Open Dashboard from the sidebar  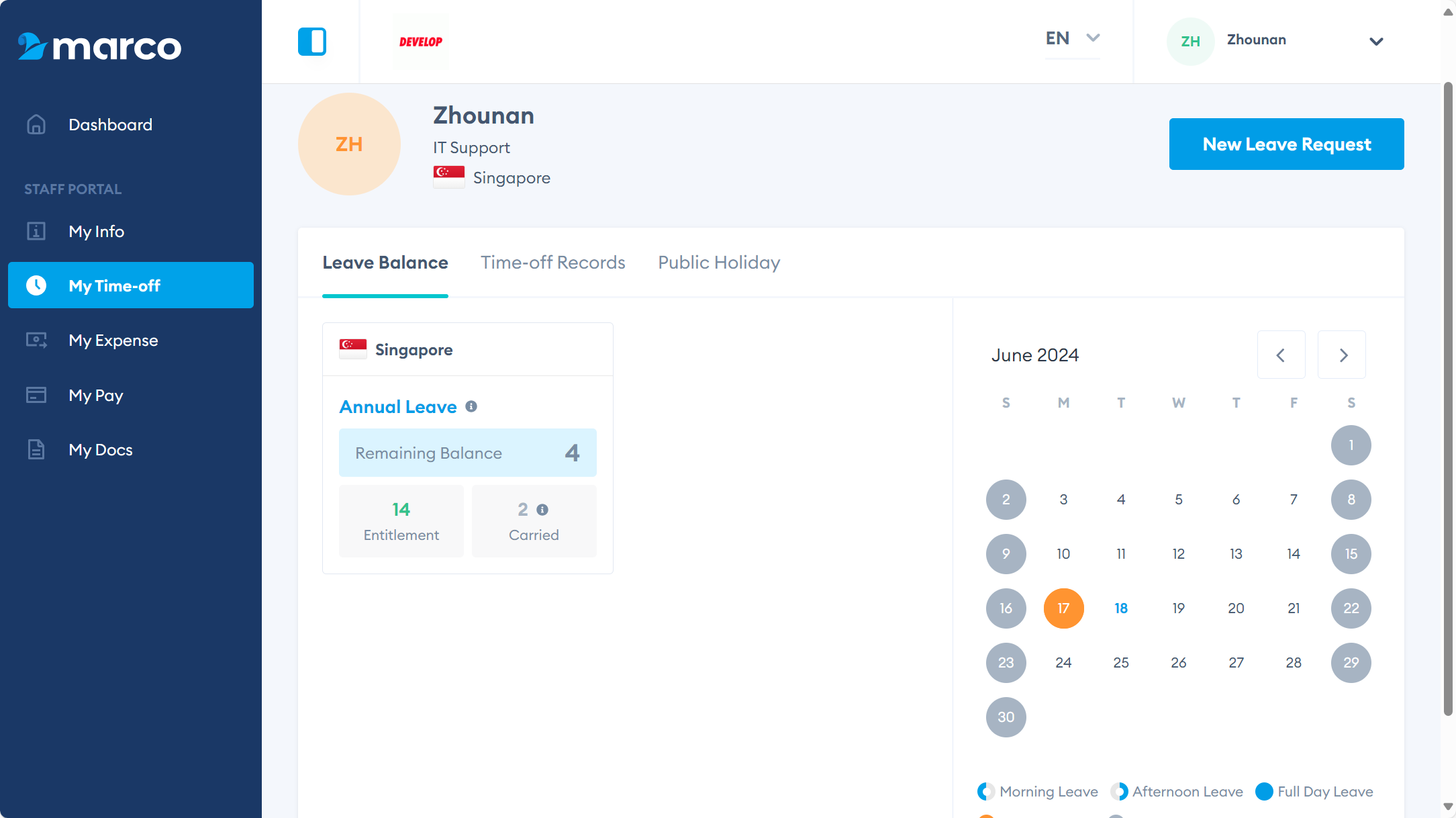click(110, 125)
